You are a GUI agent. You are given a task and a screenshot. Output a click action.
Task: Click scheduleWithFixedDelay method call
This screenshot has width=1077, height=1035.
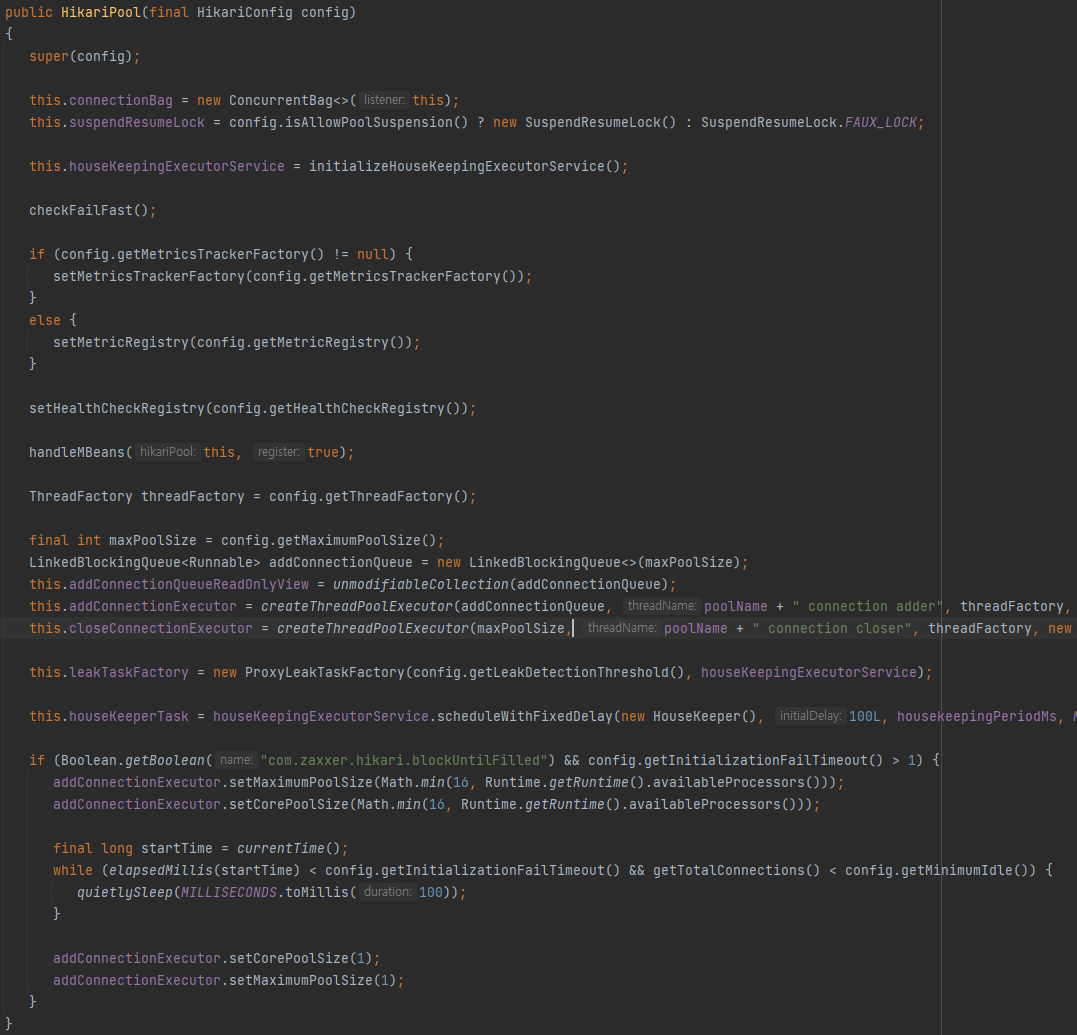[x=524, y=716]
